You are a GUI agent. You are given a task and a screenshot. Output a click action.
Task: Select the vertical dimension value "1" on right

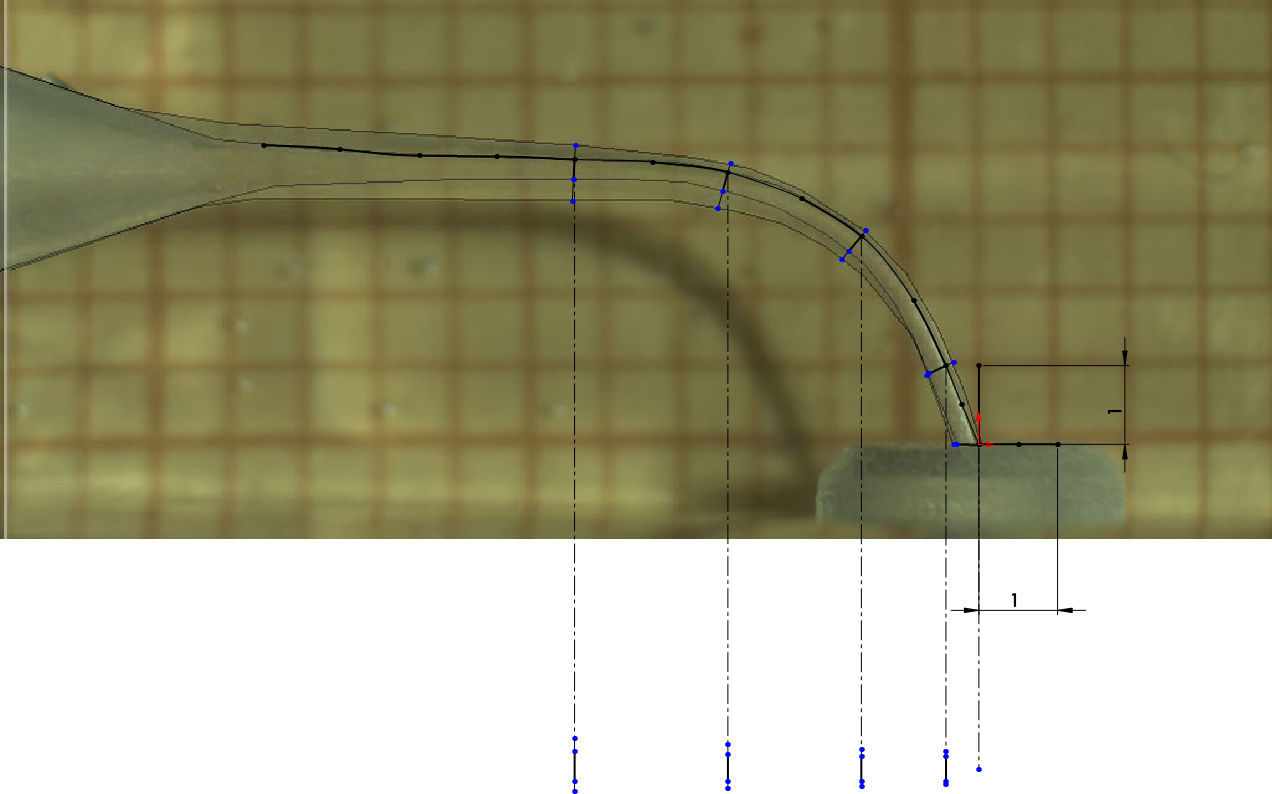1112,411
